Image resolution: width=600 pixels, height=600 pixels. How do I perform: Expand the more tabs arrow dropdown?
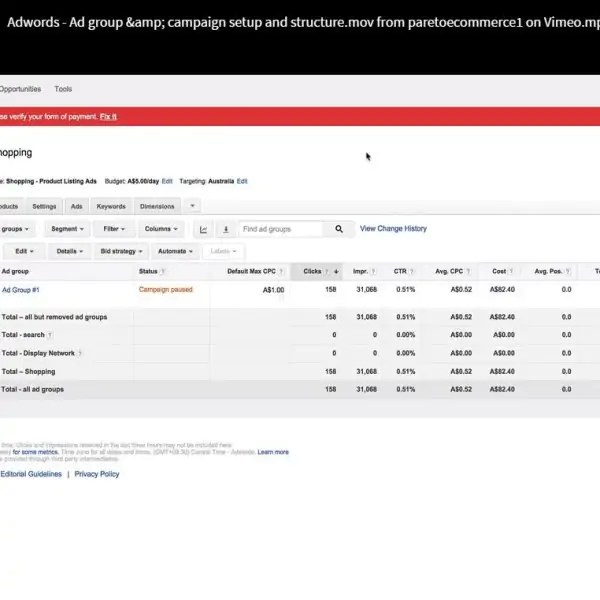tap(192, 206)
